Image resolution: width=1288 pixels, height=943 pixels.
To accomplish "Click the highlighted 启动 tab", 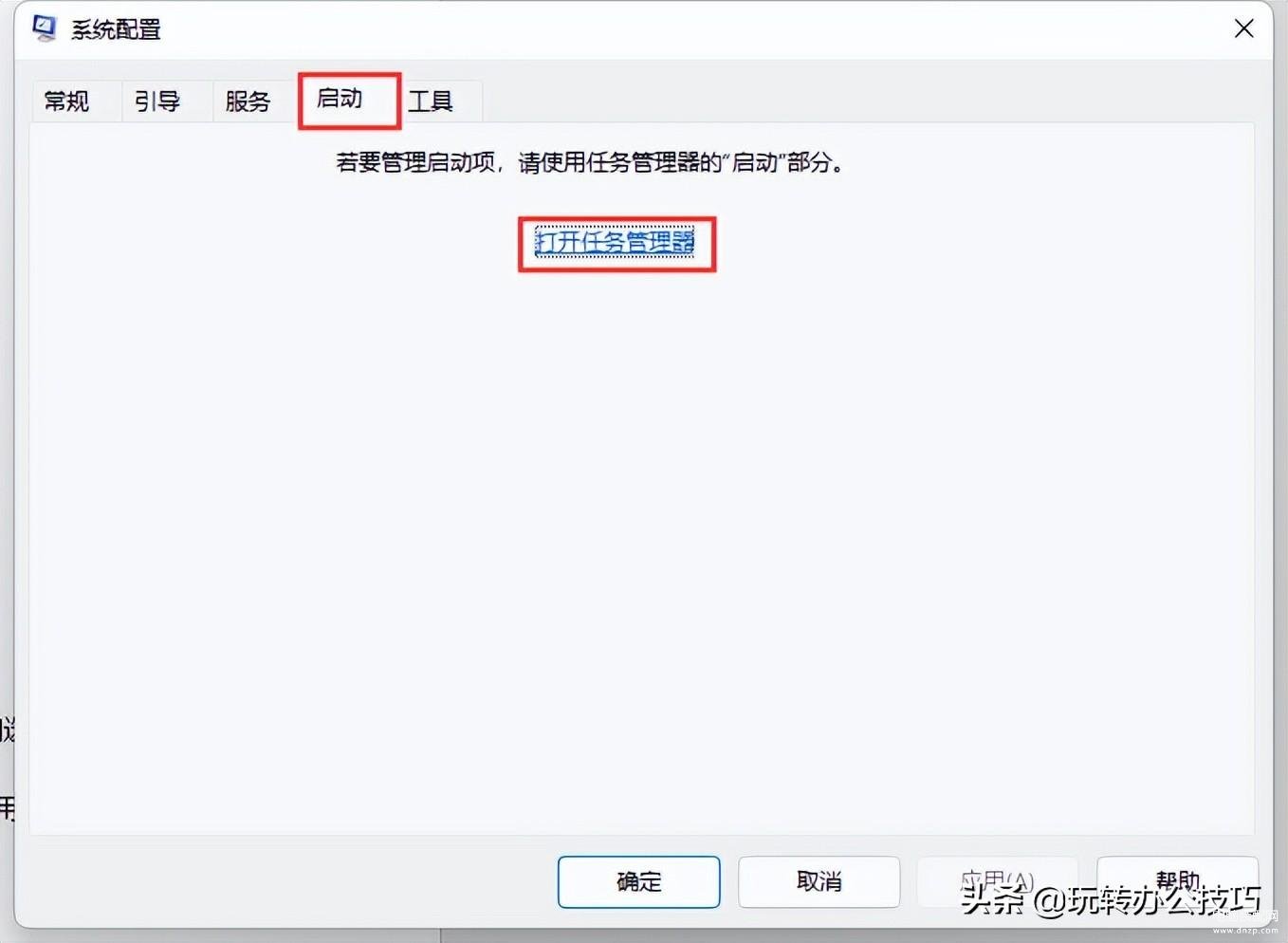I will 349,100.
